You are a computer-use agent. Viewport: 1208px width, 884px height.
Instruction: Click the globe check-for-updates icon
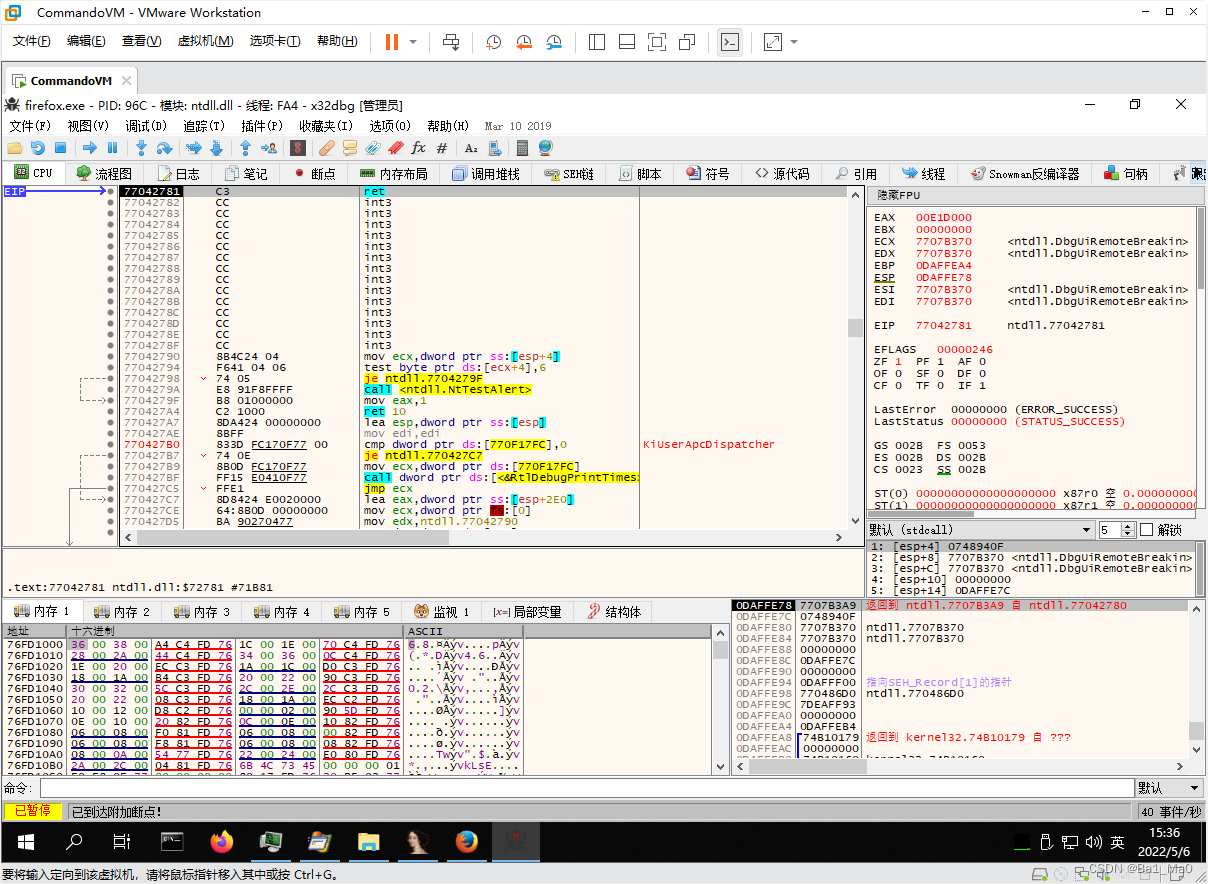coord(545,147)
